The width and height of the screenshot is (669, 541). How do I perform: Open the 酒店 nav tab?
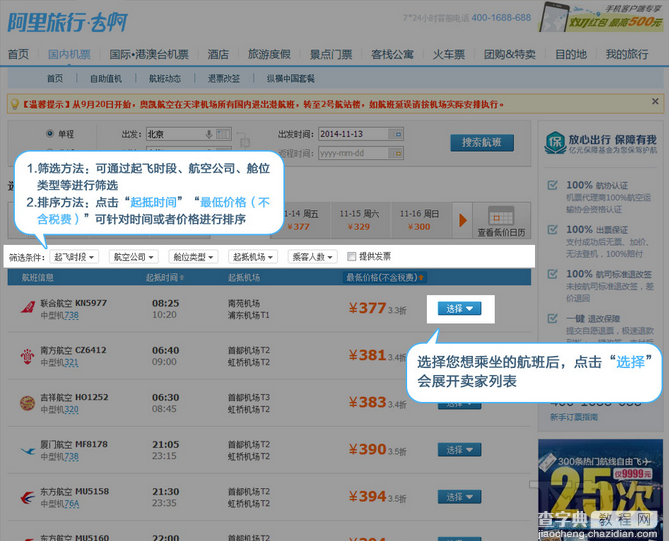click(218, 55)
